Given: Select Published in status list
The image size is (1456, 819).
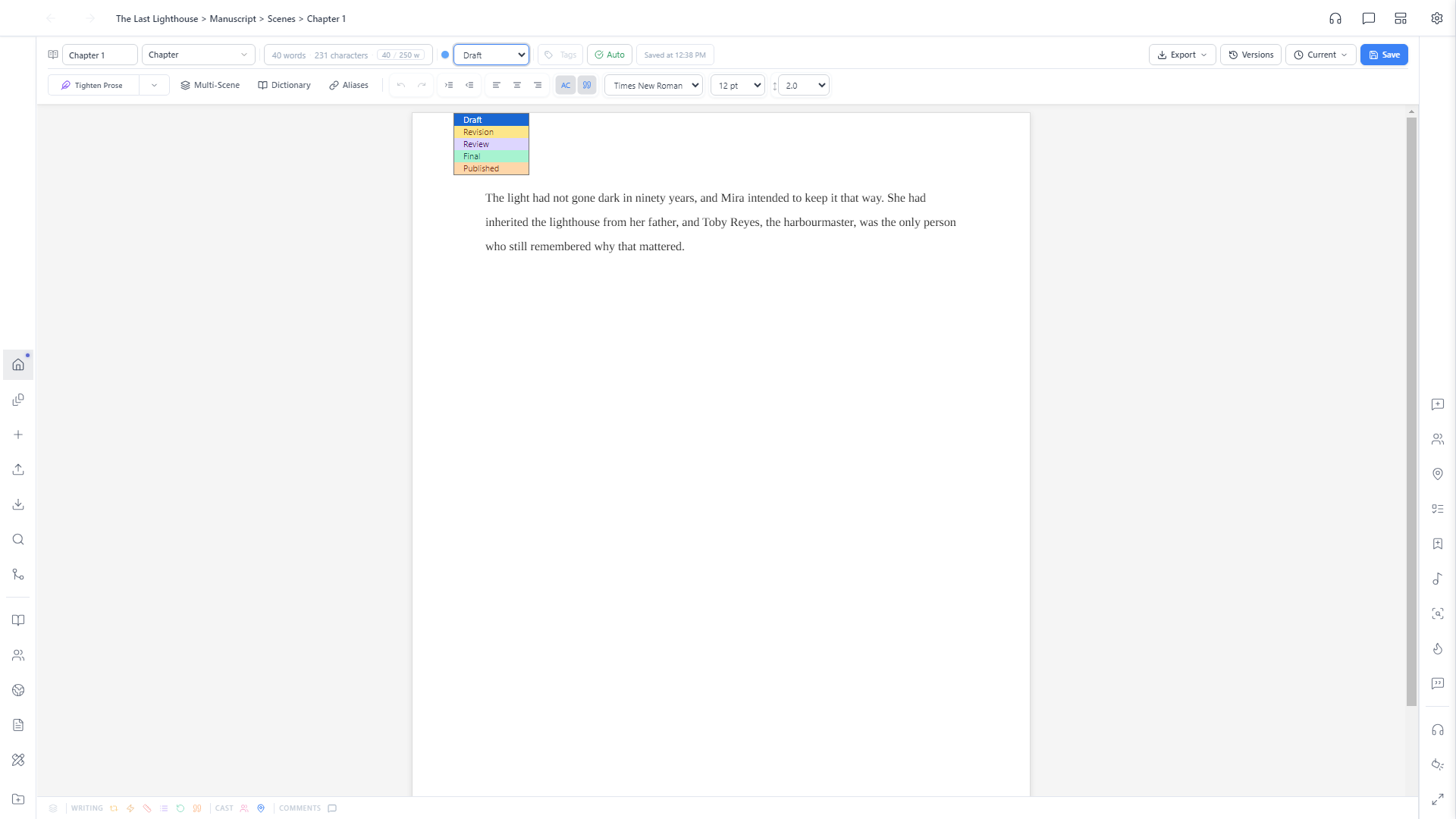Looking at the screenshot, I should click(491, 168).
